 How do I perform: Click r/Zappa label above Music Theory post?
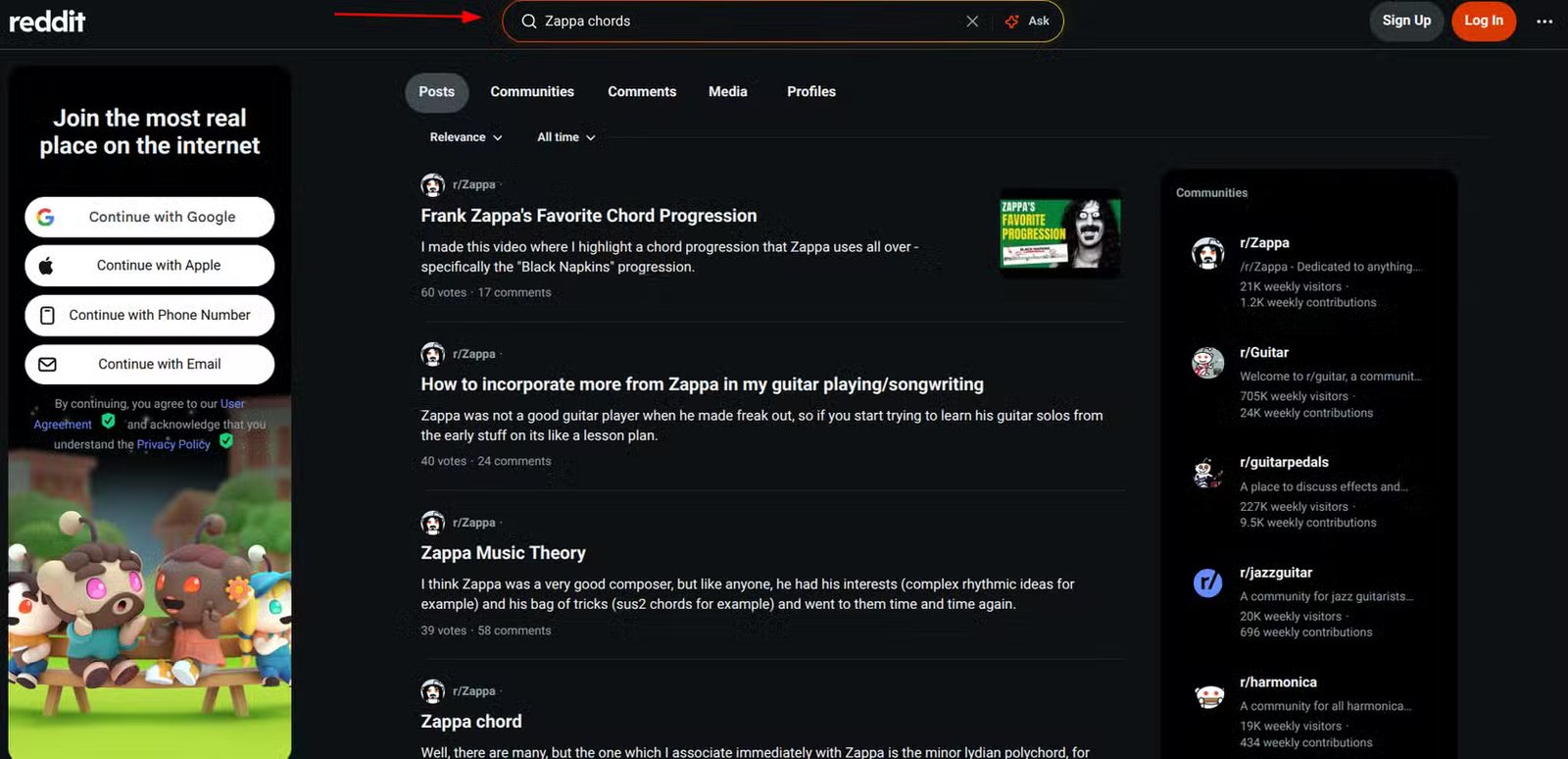(x=473, y=523)
